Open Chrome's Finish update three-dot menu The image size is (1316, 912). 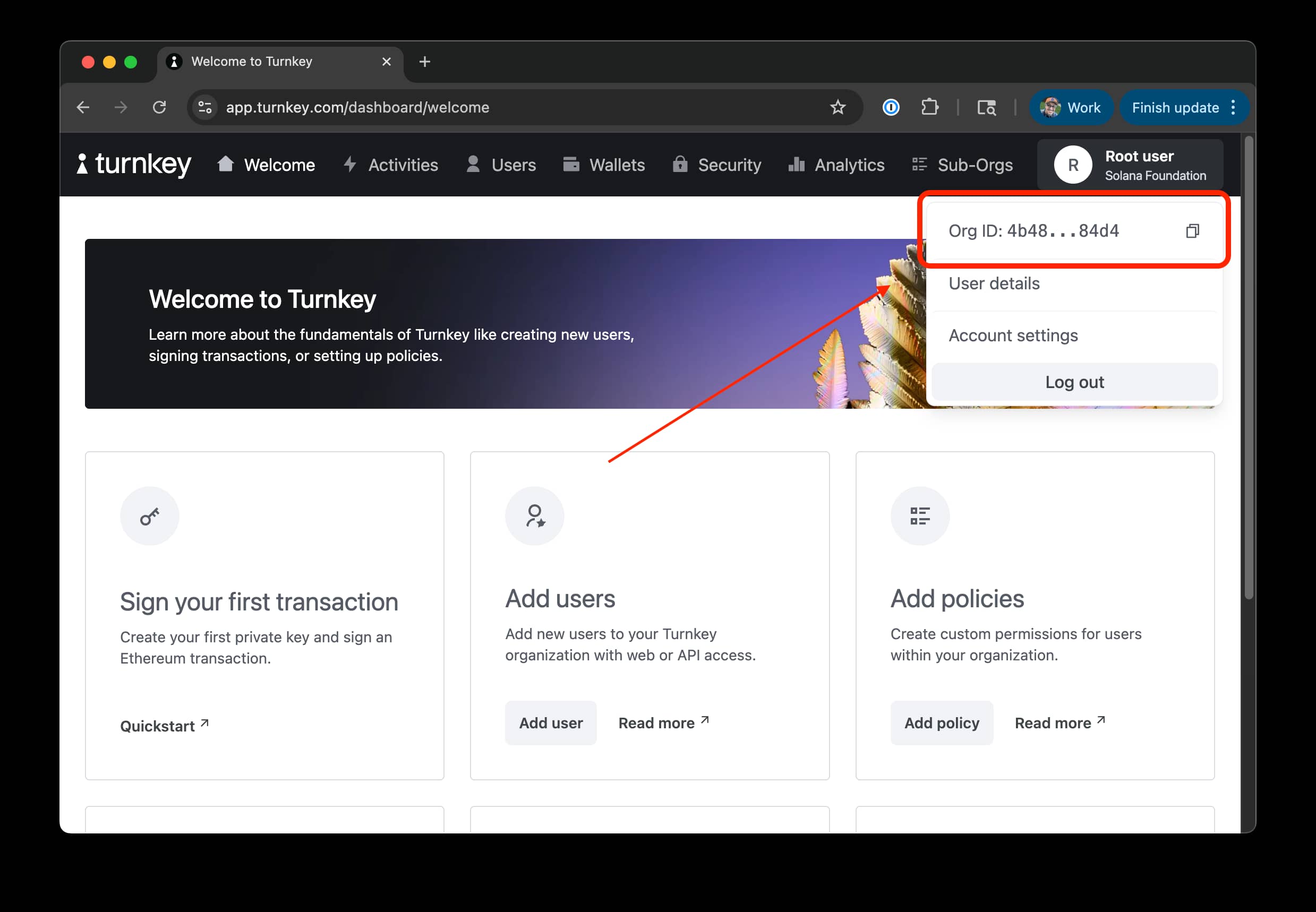(1233, 107)
